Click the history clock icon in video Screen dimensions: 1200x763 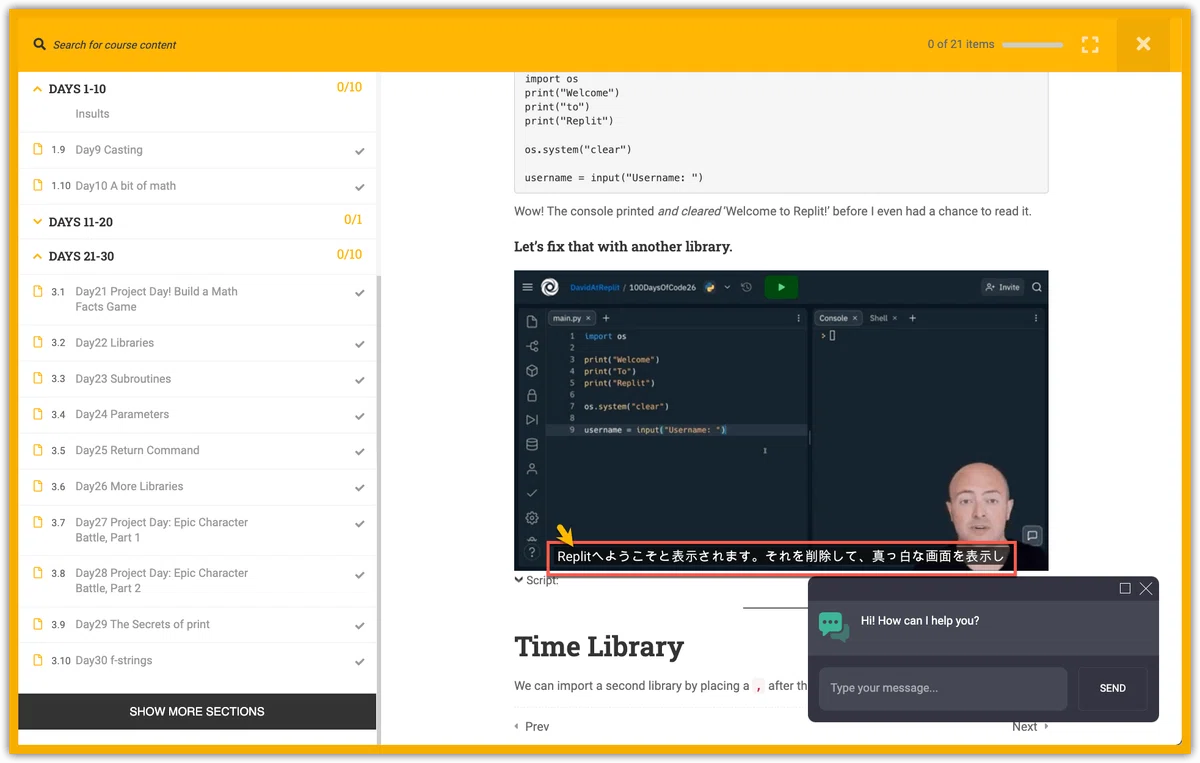pos(745,287)
